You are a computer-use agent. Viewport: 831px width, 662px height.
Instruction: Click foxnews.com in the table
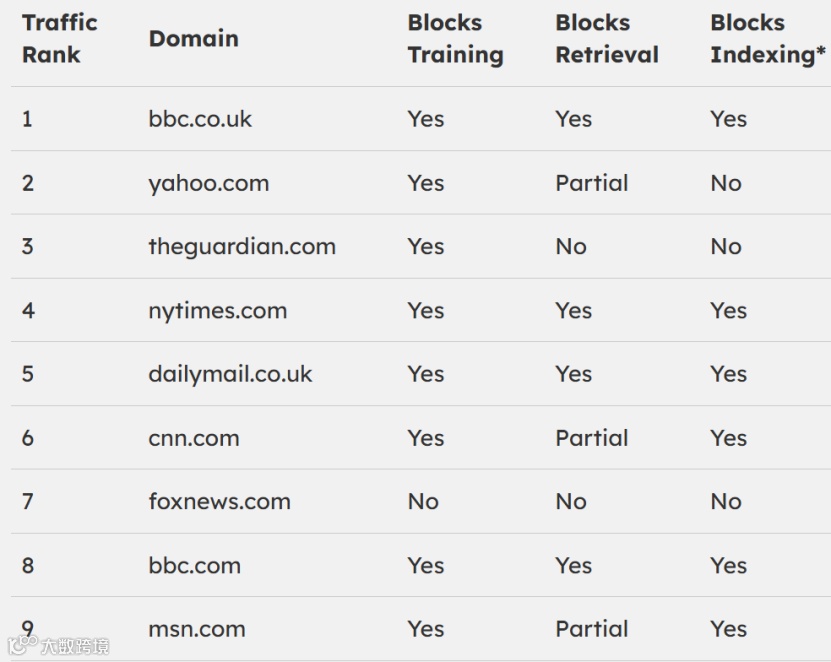(219, 501)
